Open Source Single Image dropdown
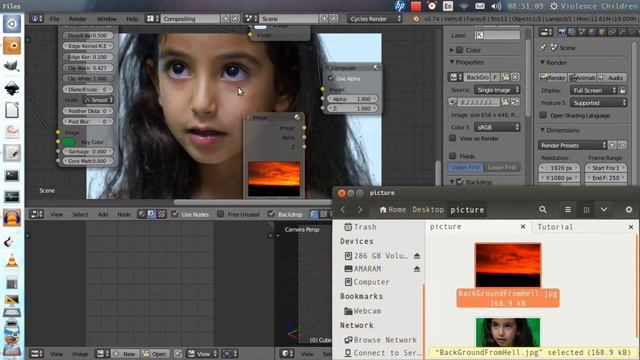This screenshot has height=360, width=640. (x=497, y=90)
